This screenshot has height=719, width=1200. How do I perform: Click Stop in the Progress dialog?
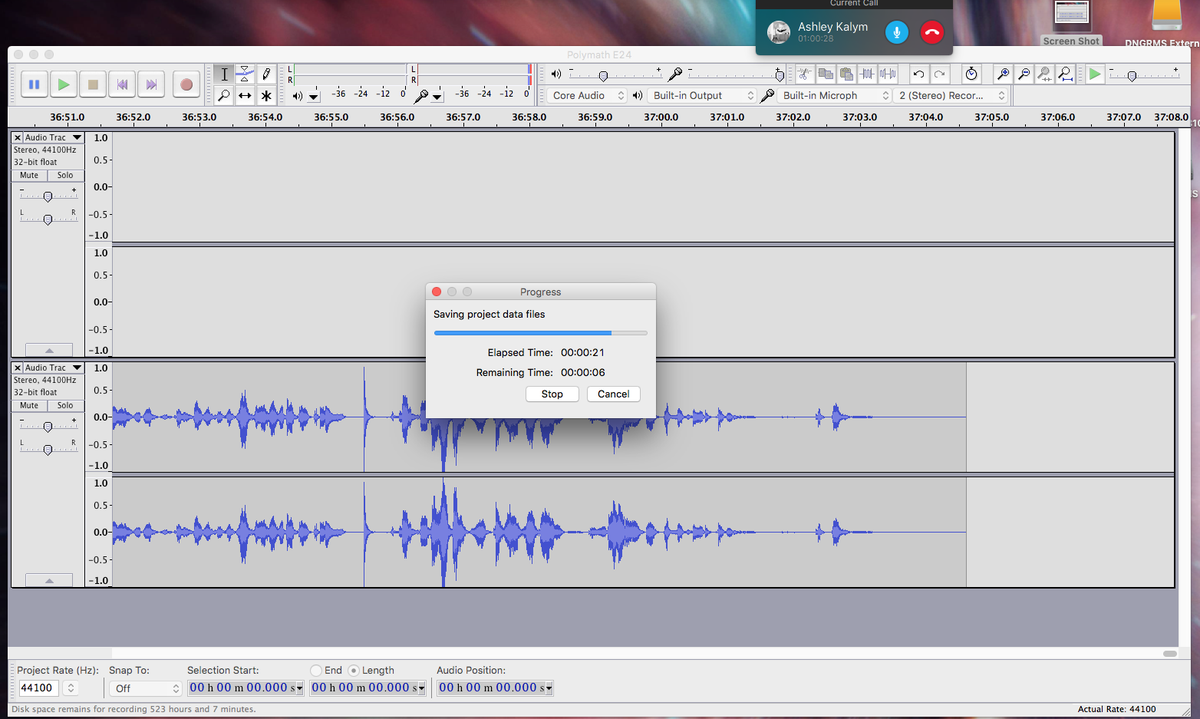(x=552, y=394)
